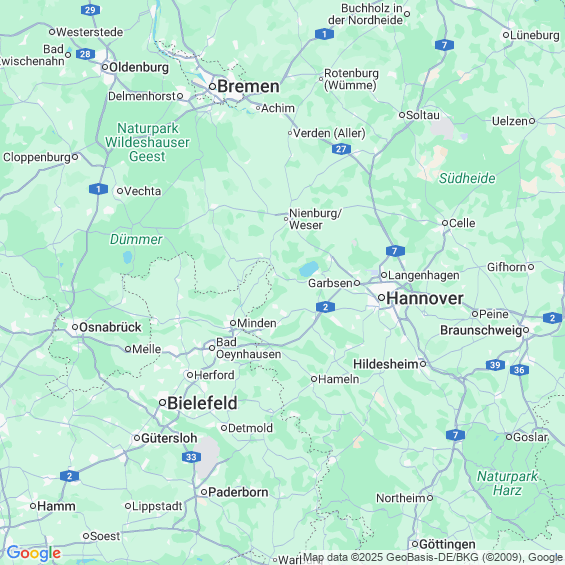Click the Südheide region label

467,178
